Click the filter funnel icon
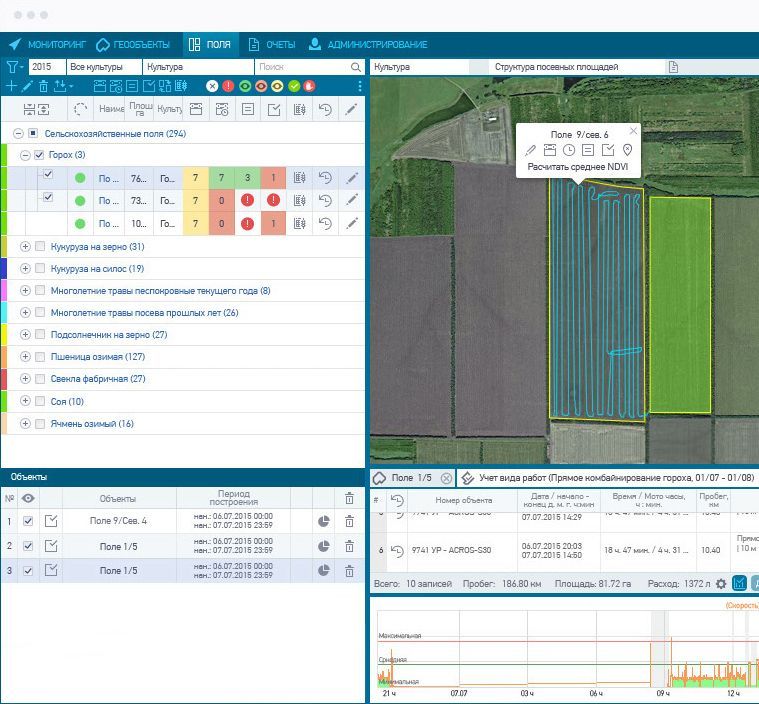The image size is (759, 704). point(12,67)
